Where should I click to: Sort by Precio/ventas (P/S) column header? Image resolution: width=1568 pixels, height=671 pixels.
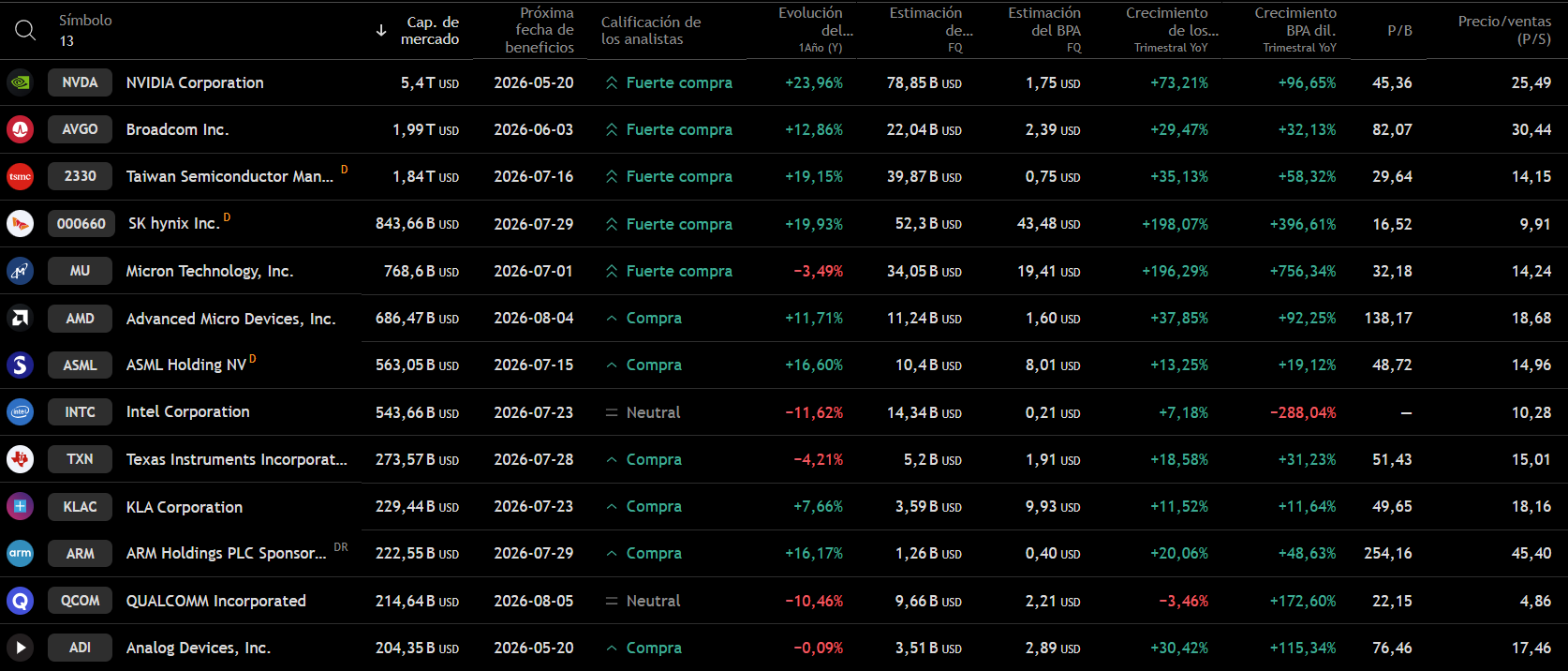pos(1504,30)
